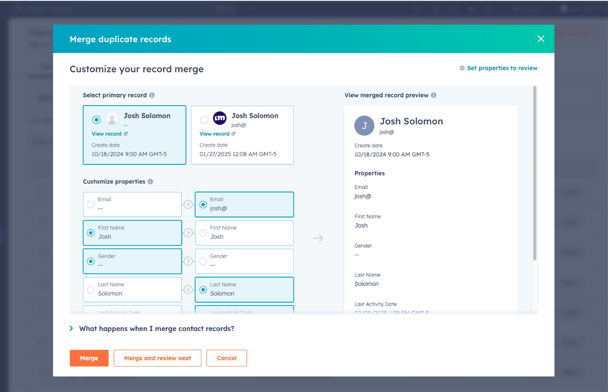Select the 10/18/2024 Josh Solomon record as primary
Screen dimensions: 608x392
coord(97,120)
